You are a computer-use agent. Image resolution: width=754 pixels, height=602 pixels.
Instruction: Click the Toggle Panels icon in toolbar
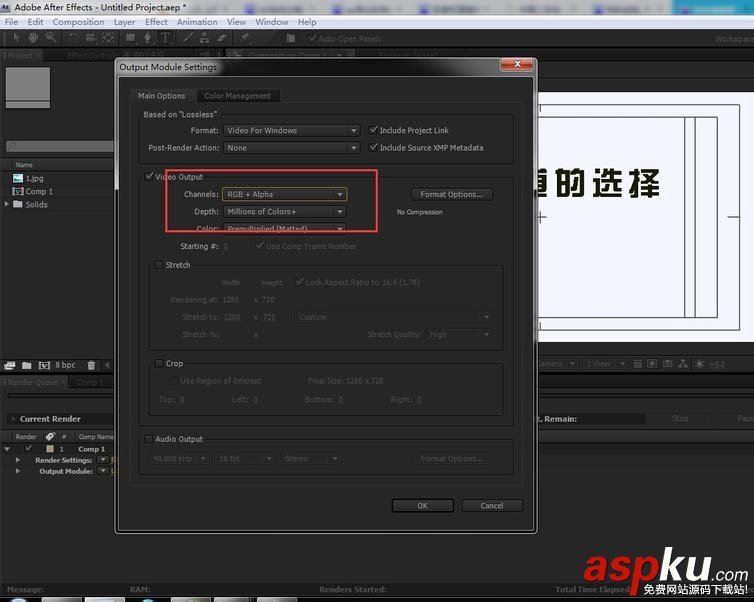(x=290, y=38)
